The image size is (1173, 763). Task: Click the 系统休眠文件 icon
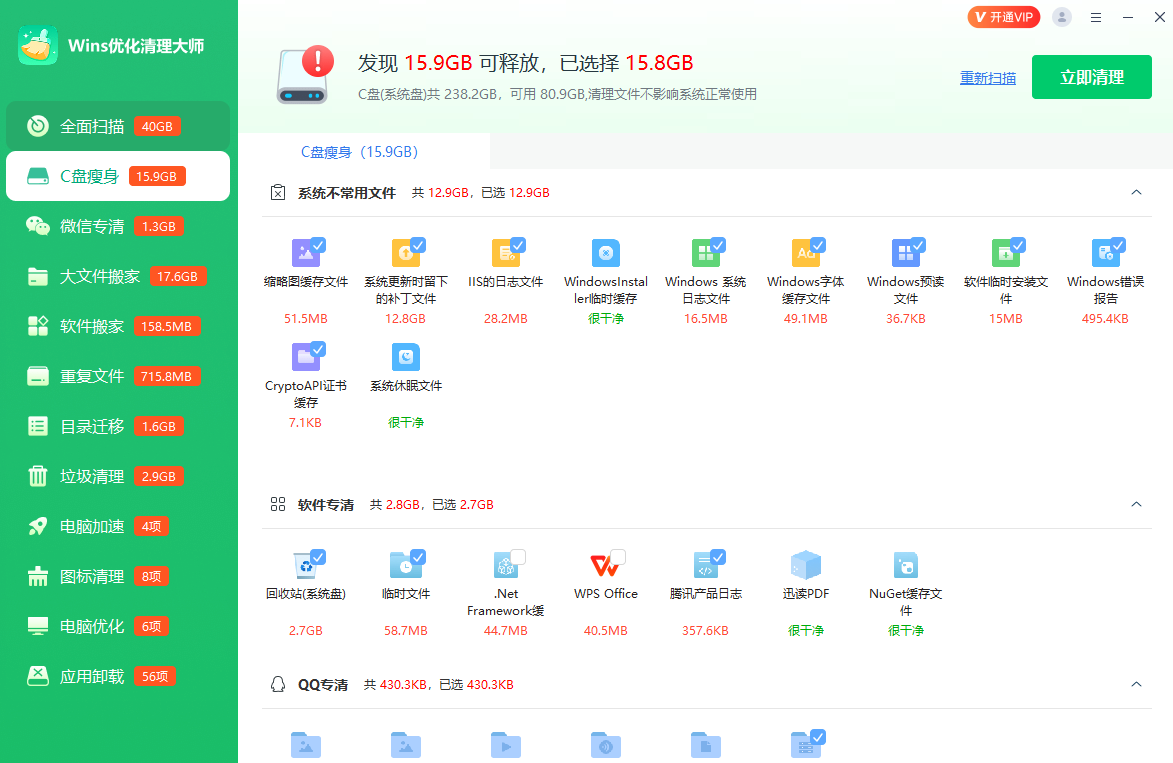pyautogui.click(x=405, y=358)
